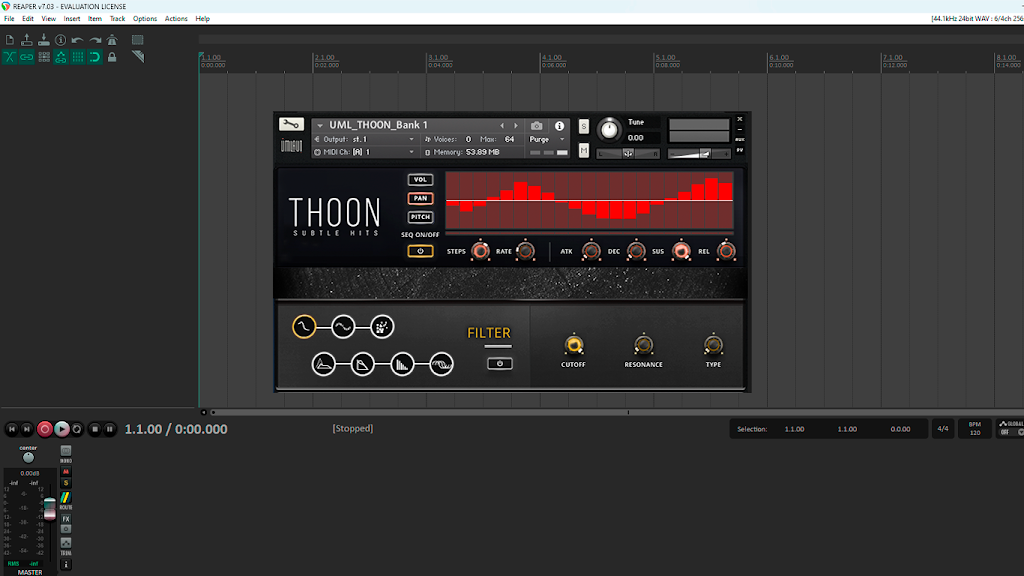Toggle auto-crossfade toolbar icon
Viewport: 1024px width, 576px height.
[x=10, y=57]
